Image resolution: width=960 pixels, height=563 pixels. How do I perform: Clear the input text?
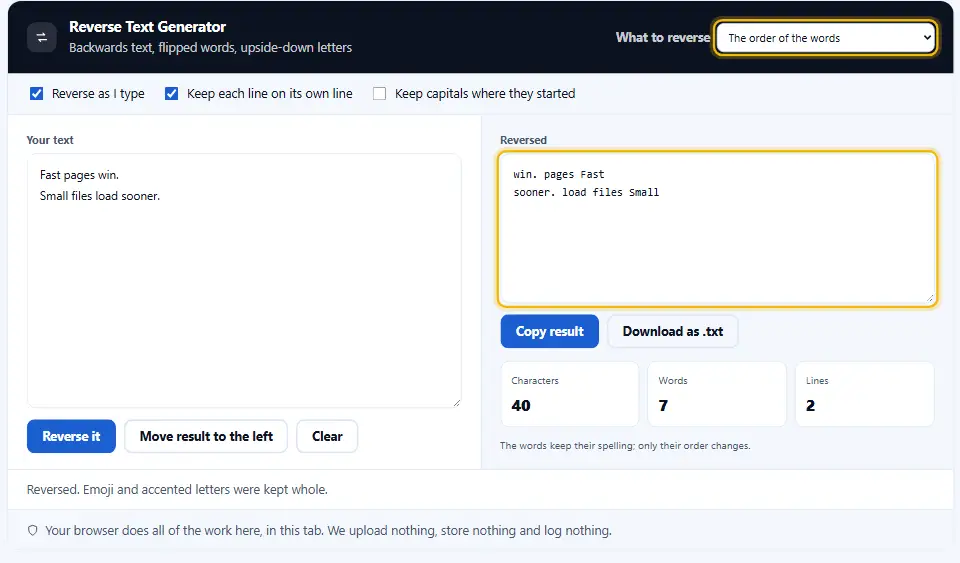point(327,436)
